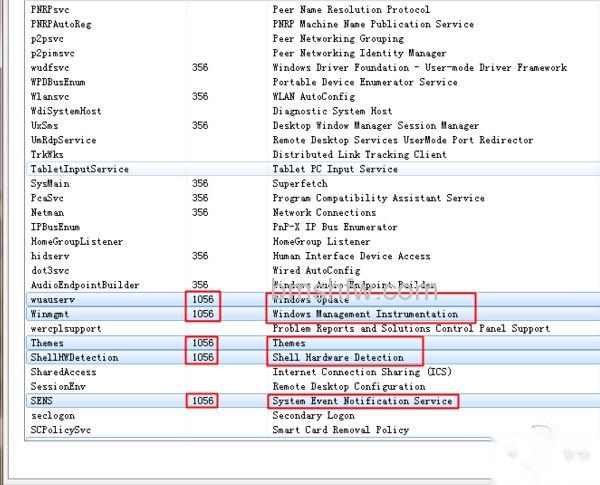Click the Network Connections description
The height and width of the screenshot is (485, 600).
pyautogui.click(x=324, y=212)
